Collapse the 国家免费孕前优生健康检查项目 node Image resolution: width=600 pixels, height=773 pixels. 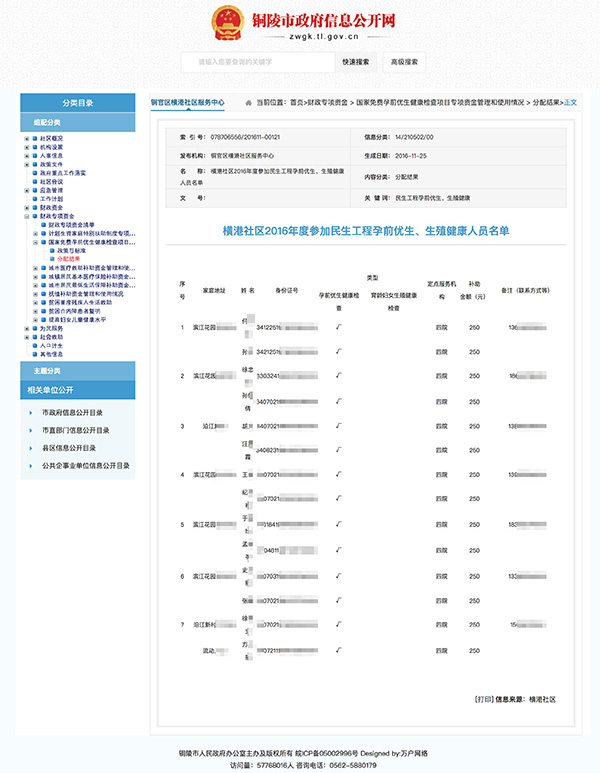pyautogui.click(x=35, y=242)
